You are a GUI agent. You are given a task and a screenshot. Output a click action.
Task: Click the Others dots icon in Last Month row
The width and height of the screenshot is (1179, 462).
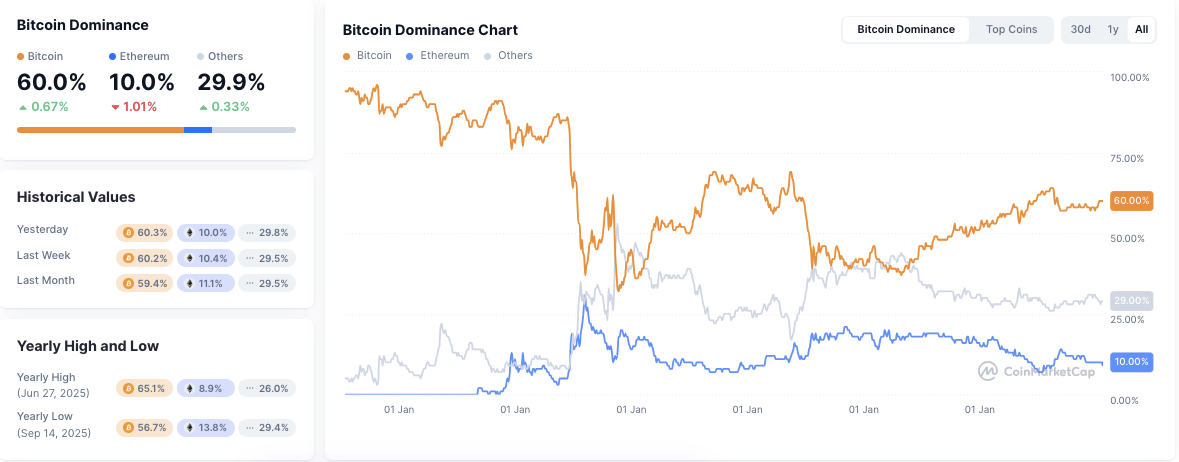(250, 284)
